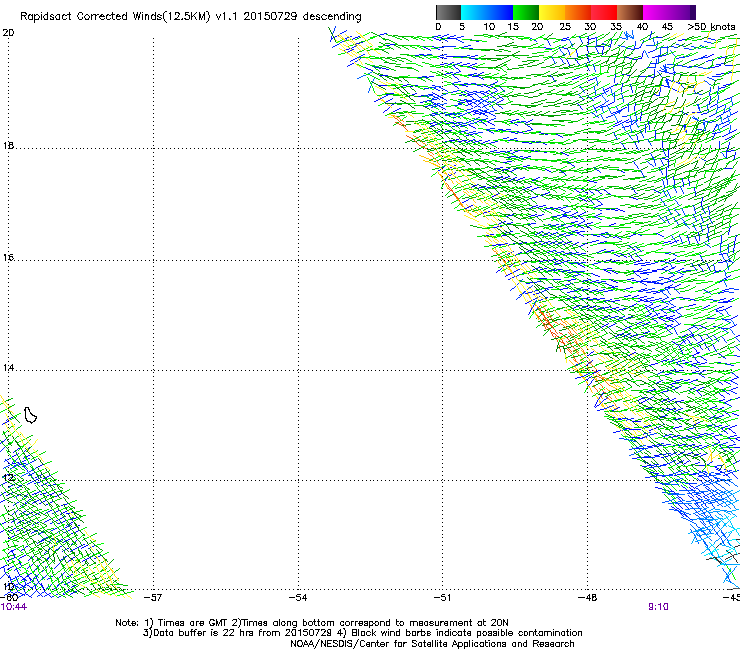Click the cyan 5-10 knots legend swatch
Screen dimensions: 740x650
(x=474, y=12)
